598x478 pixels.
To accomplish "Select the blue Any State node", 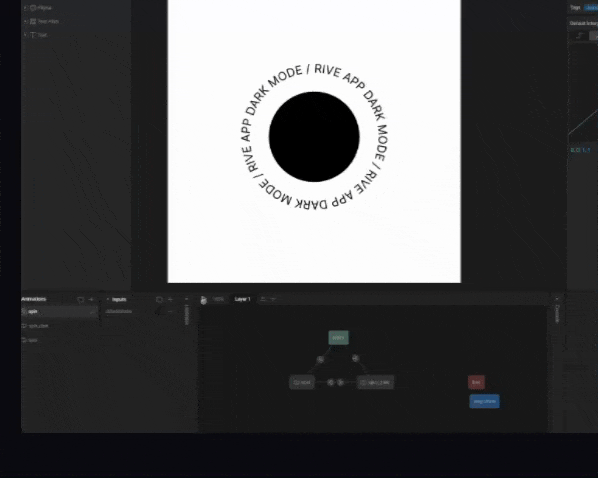I will (x=484, y=401).
